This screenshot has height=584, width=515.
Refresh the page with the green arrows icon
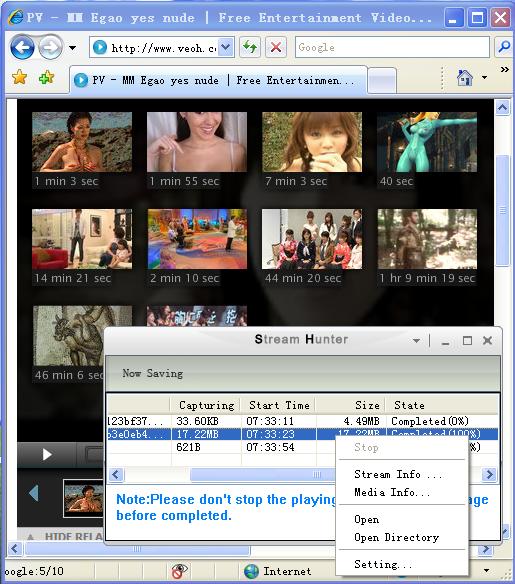(x=249, y=47)
